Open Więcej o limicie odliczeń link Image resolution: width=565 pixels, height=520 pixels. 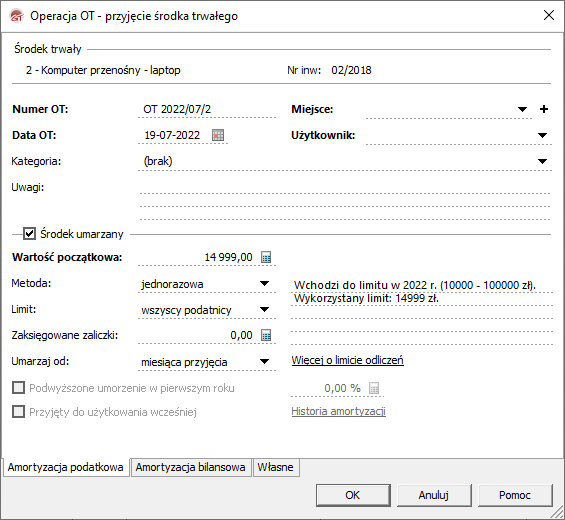(347, 360)
